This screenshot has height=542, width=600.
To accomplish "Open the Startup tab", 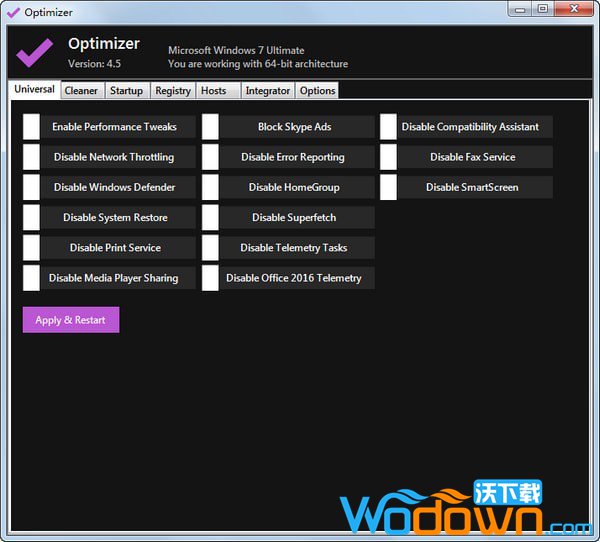I will point(127,91).
